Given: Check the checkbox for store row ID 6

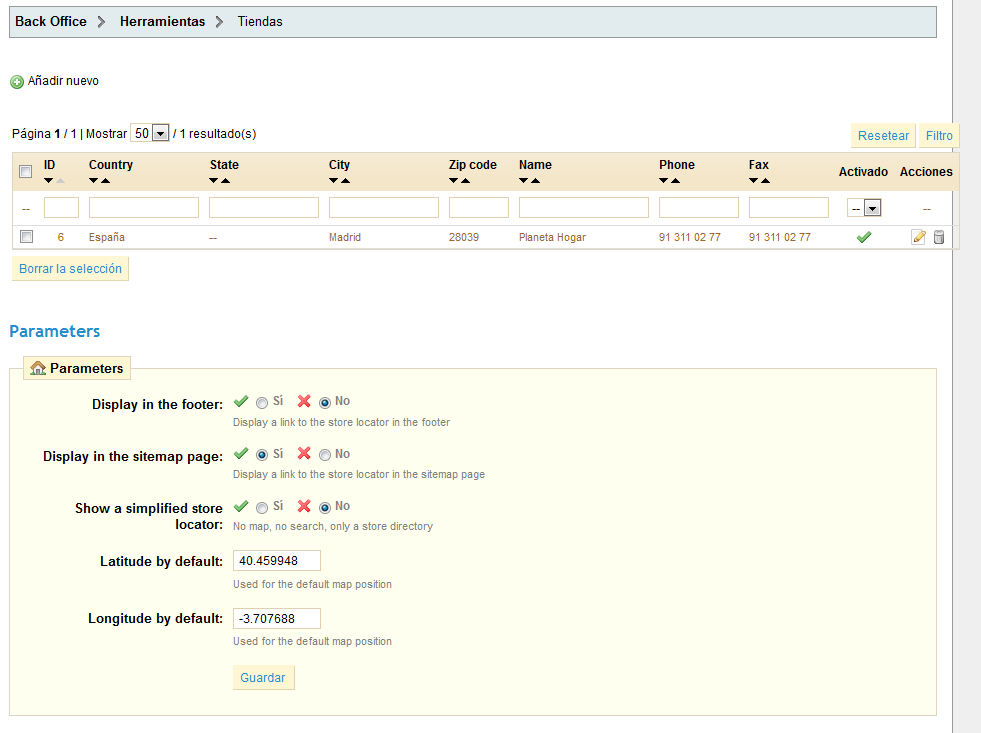Looking at the screenshot, I should 26,236.
